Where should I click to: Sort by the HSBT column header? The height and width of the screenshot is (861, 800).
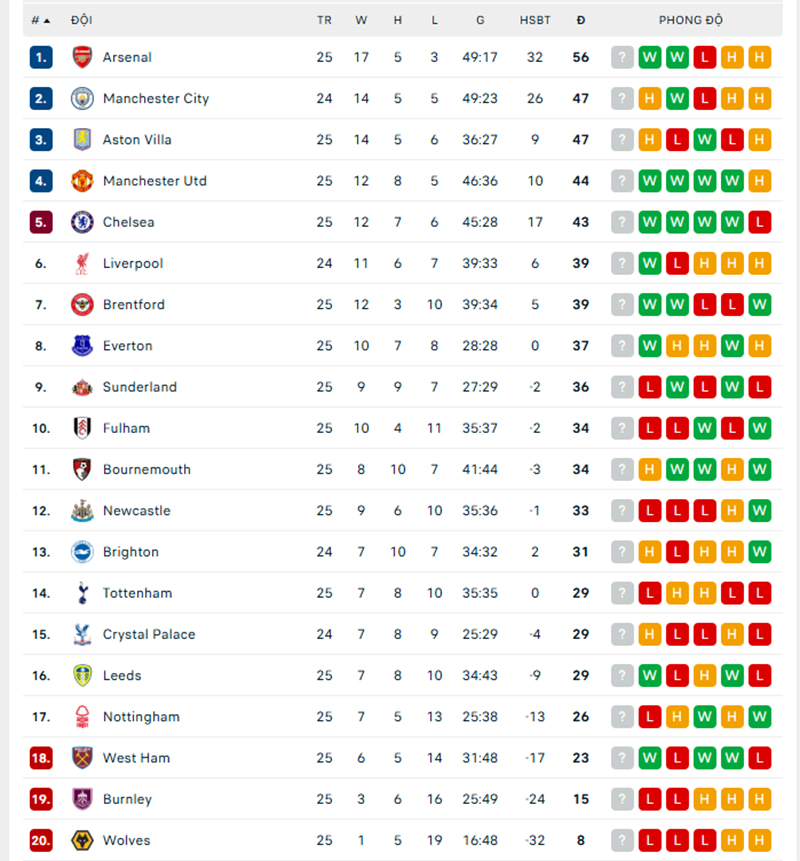click(x=535, y=20)
